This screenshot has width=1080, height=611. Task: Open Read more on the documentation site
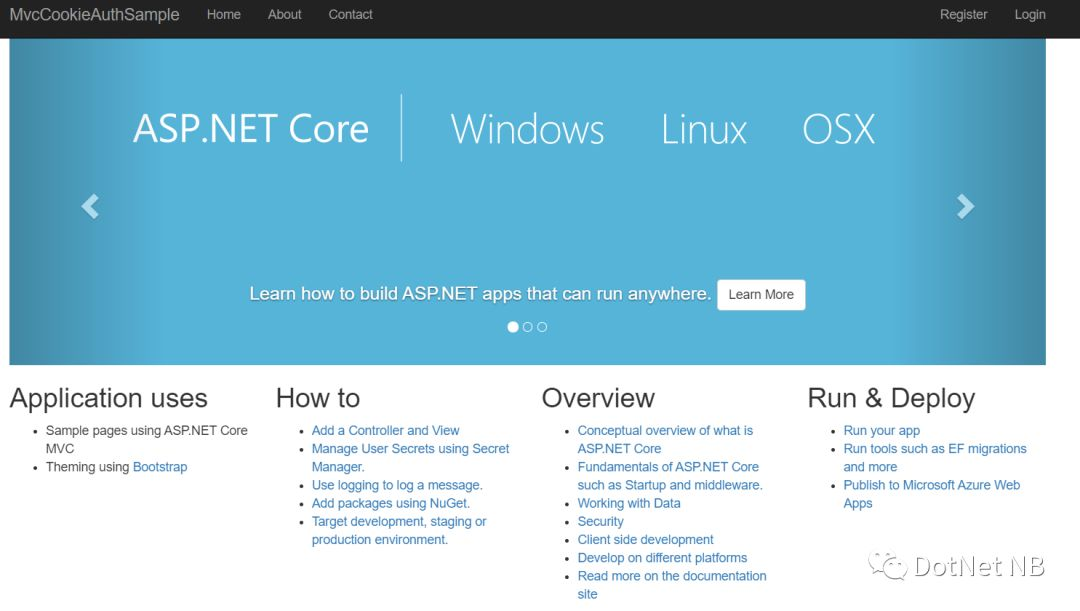click(x=672, y=585)
